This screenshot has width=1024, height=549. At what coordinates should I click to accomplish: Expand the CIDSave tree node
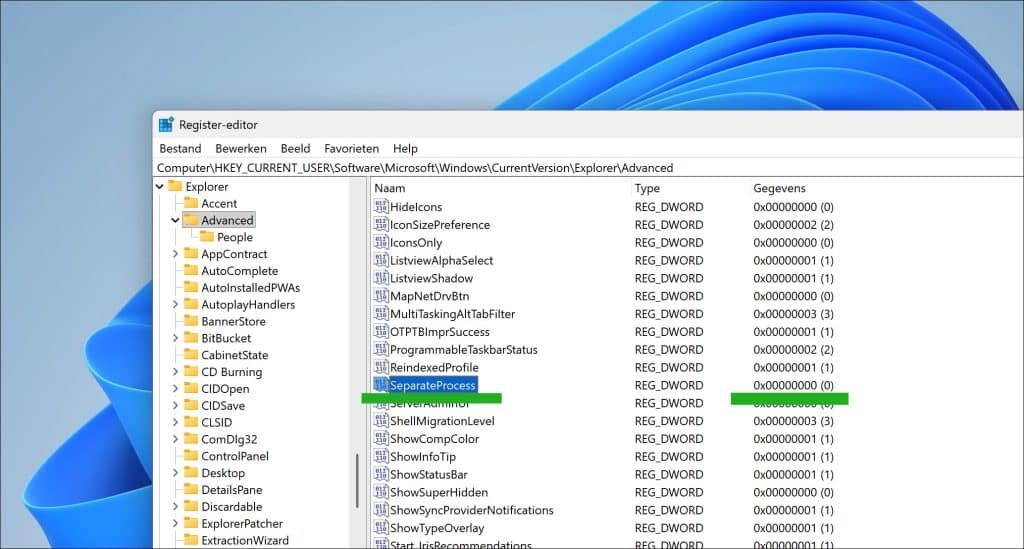[x=176, y=405]
